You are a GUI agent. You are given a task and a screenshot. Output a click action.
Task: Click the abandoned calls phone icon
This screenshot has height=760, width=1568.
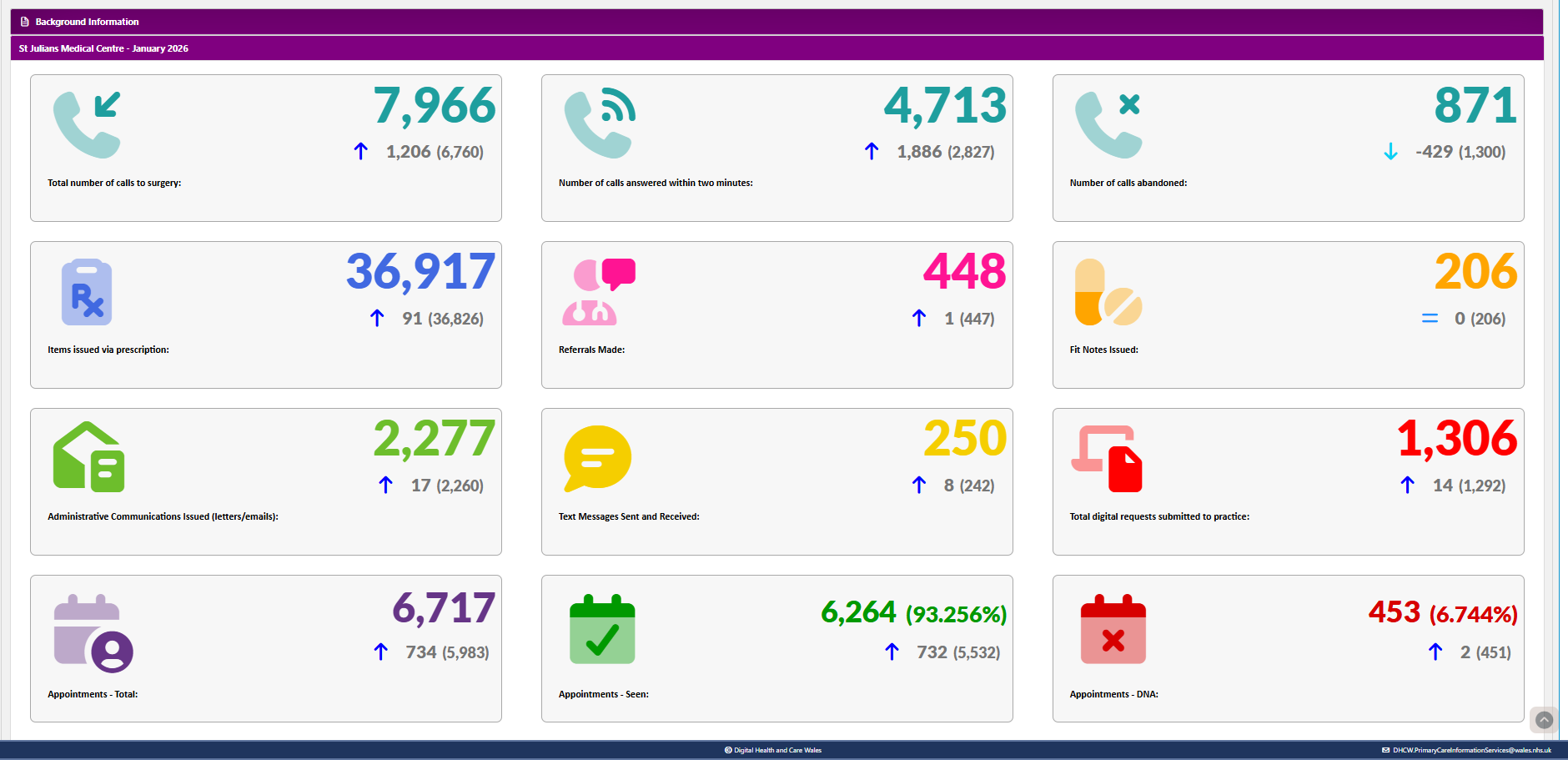(x=1108, y=124)
